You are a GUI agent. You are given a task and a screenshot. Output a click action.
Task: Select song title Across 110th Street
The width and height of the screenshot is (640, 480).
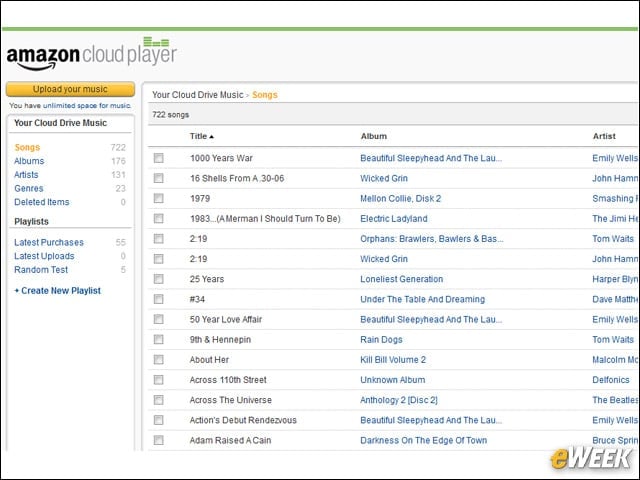click(228, 380)
